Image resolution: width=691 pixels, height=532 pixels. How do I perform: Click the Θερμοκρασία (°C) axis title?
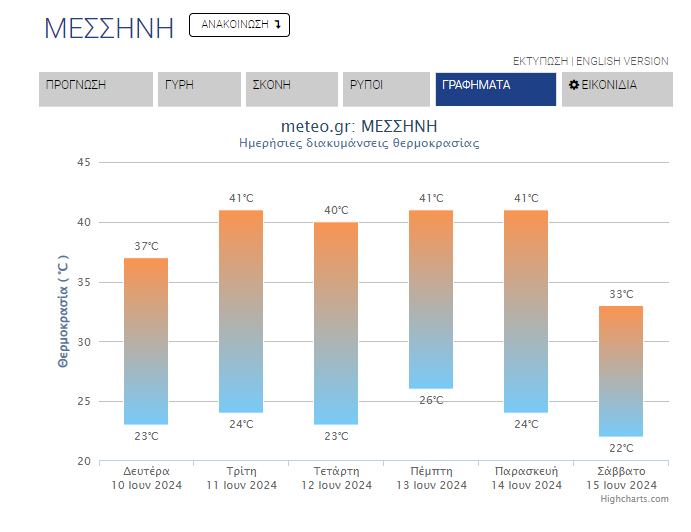click(x=63, y=311)
